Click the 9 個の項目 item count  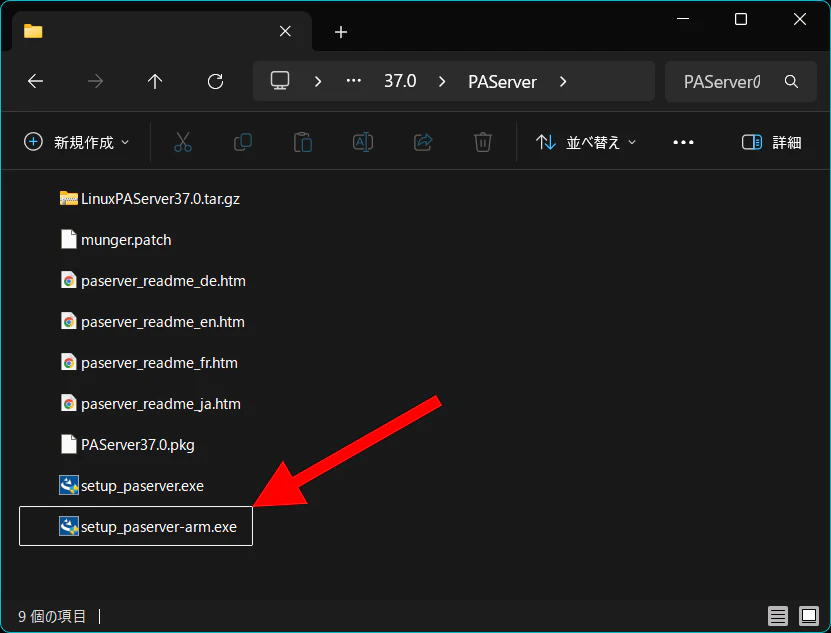tap(52, 616)
